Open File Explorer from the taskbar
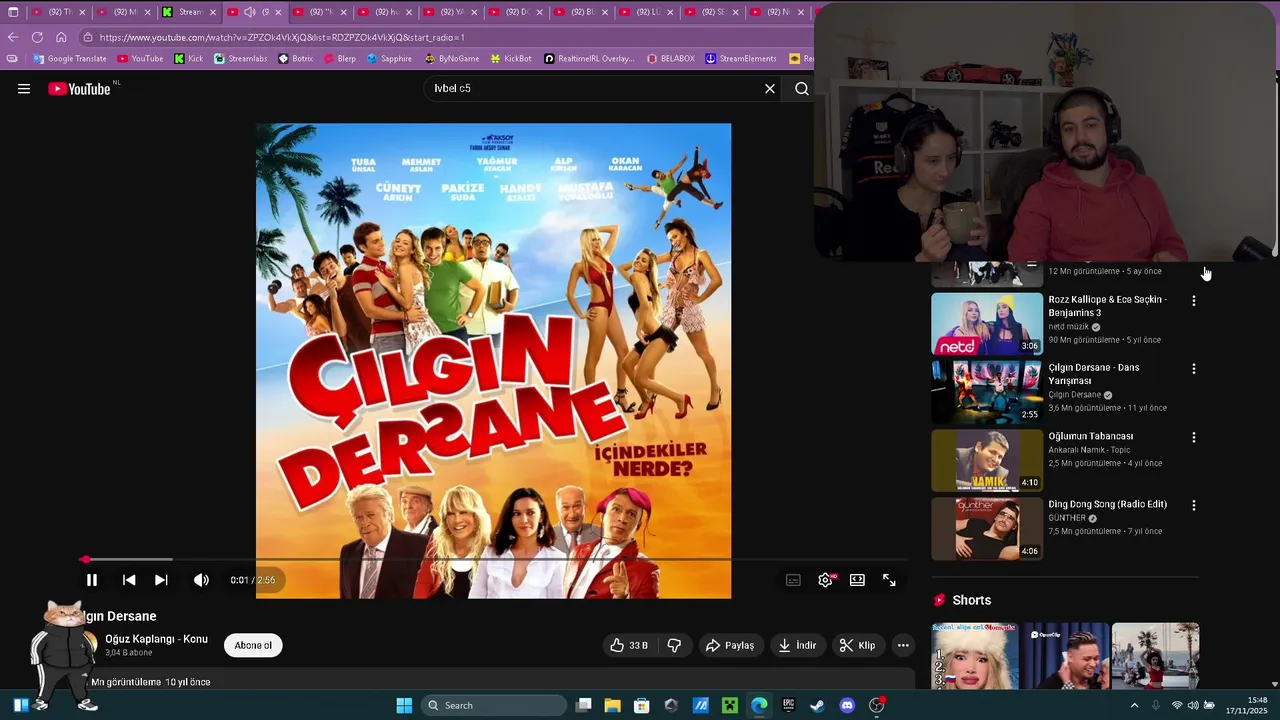1280x720 pixels. [x=612, y=705]
